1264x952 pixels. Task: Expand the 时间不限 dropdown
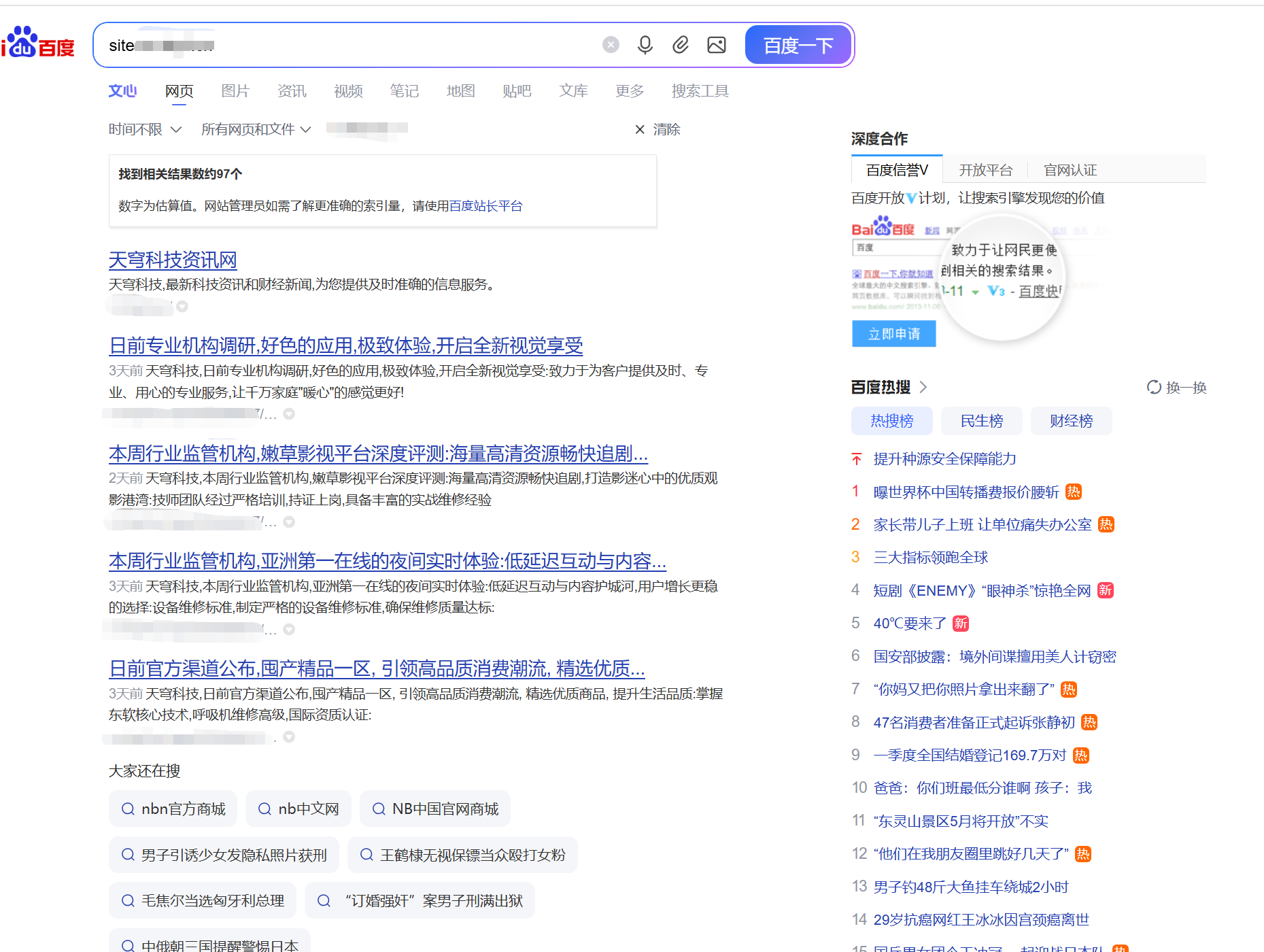coord(145,129)
